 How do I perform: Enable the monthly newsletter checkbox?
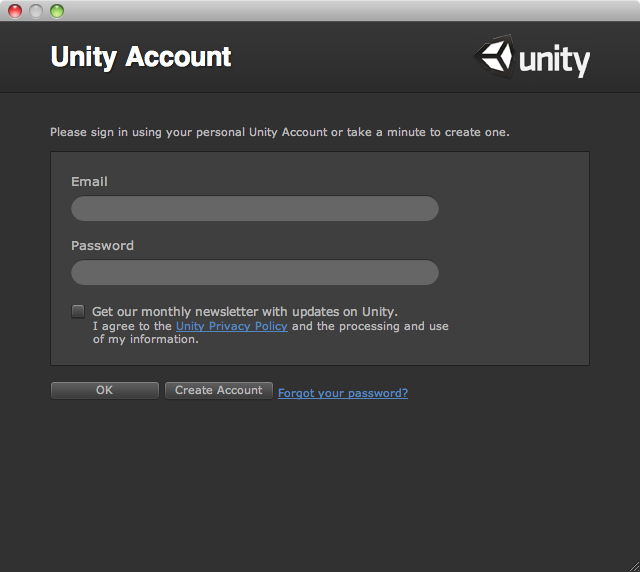coord(78,311)
